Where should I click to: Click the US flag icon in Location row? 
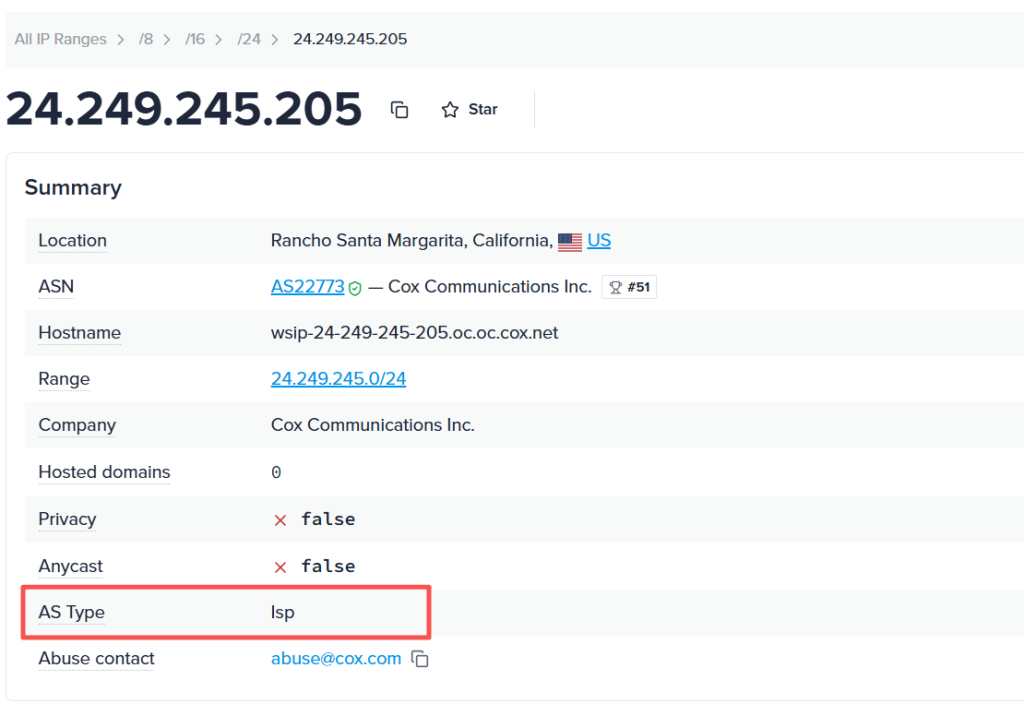[570, 242]
